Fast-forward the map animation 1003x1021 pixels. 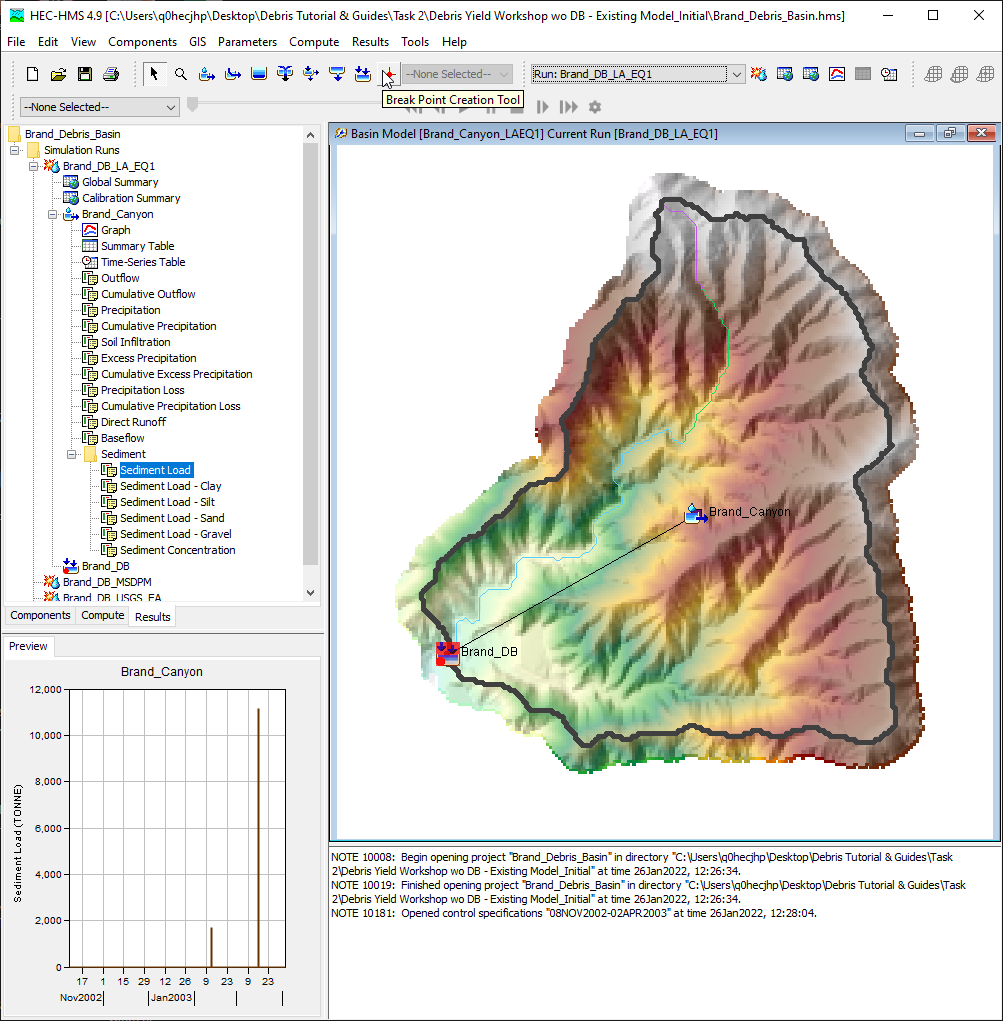click(x=569, y=107)
